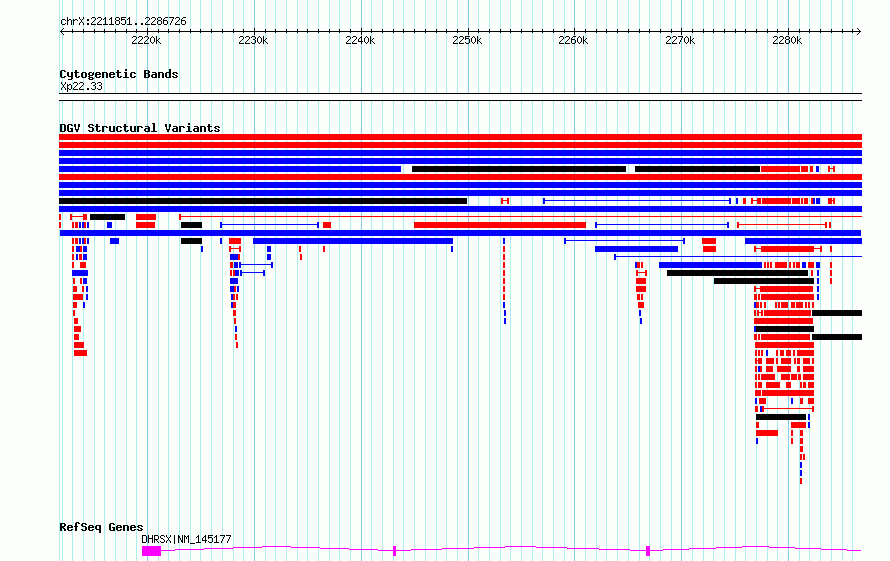Click the large magenta DHRSX exon block
This screenshot has width=890, height=561.
coord(152,551)
